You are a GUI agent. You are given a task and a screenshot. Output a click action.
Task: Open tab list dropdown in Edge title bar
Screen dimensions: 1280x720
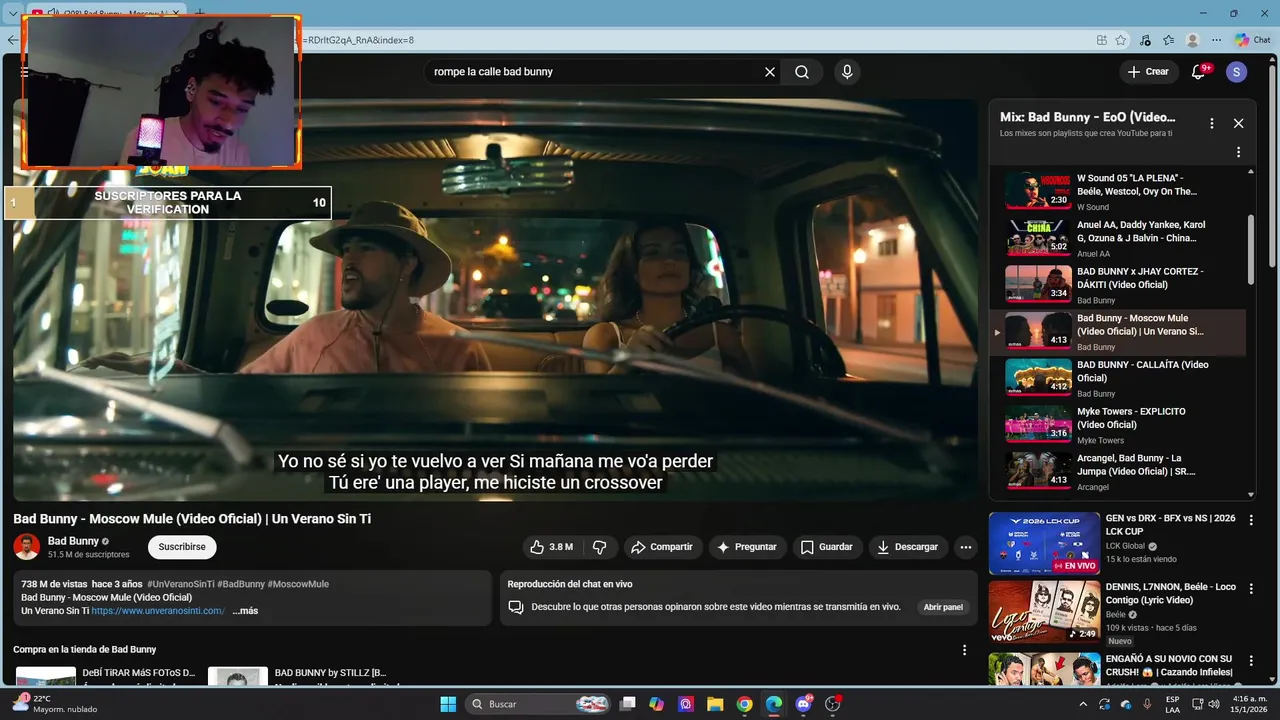point(12,13)
